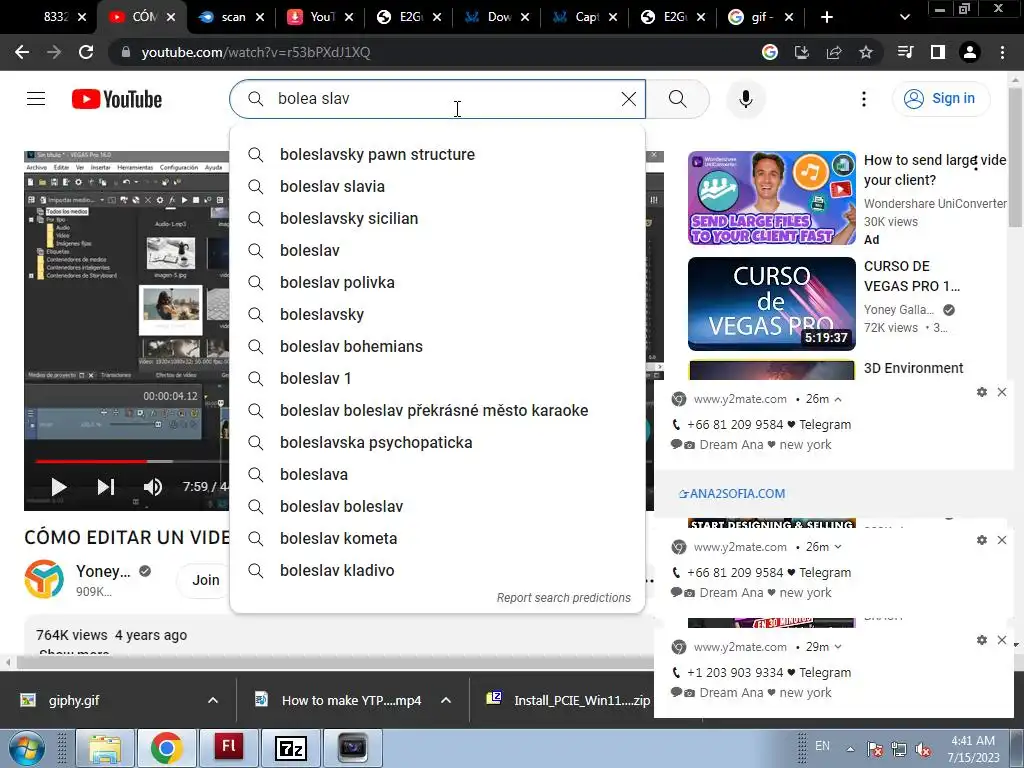Image resolution: width=1024 pixels, height=768 pixels.
Task: Open settings gear of 29m notification
Action: tap(982, 640)
